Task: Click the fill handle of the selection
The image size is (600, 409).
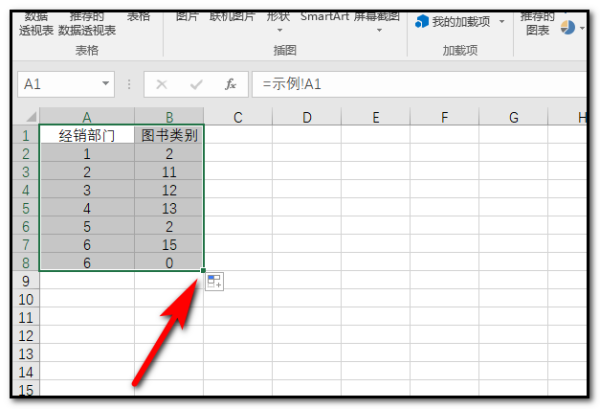Action: (x=203, y=270)
